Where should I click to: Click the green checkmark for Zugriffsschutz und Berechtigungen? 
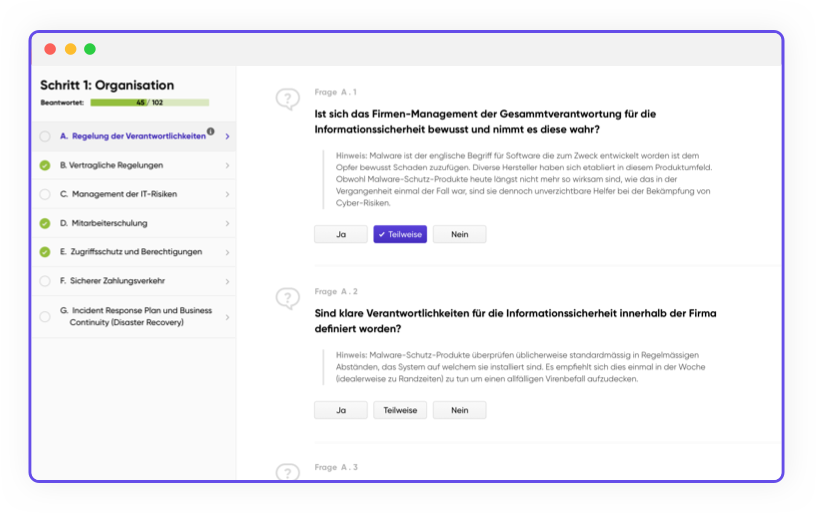click(x=45, y=252)
